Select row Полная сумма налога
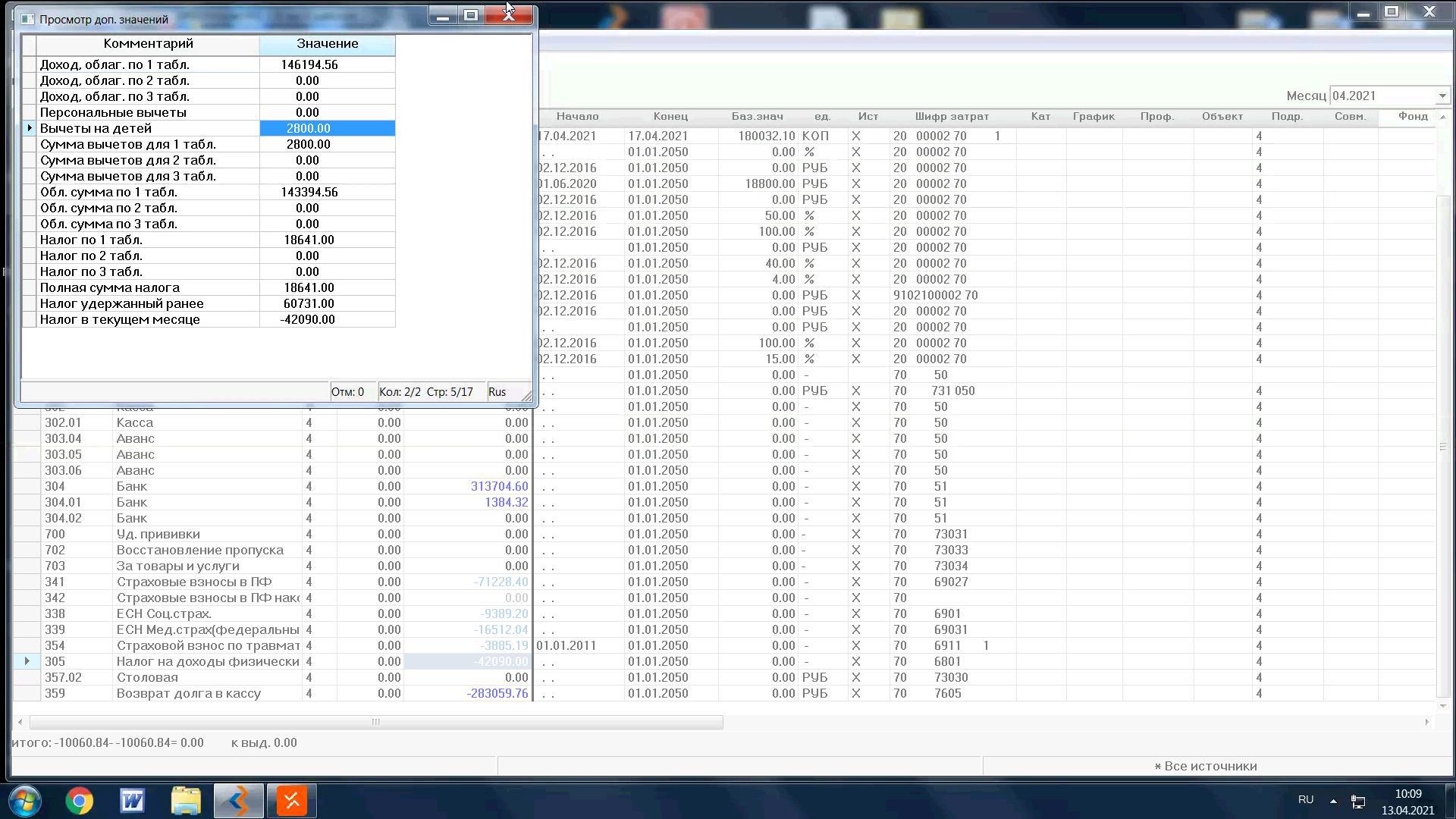This screenshot has width=1456, height=819. coord(209,287)
